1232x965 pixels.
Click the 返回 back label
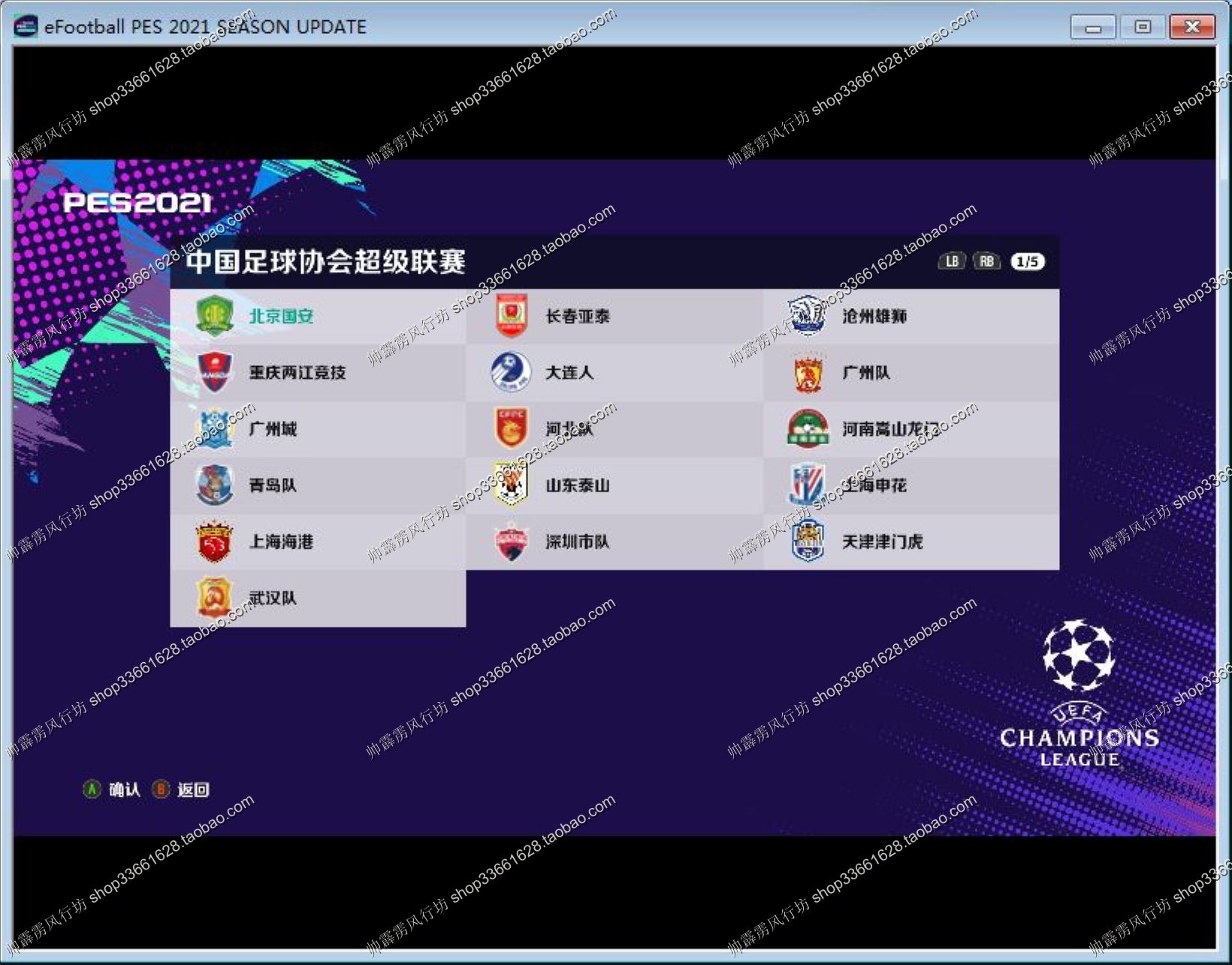coord(193,790)
